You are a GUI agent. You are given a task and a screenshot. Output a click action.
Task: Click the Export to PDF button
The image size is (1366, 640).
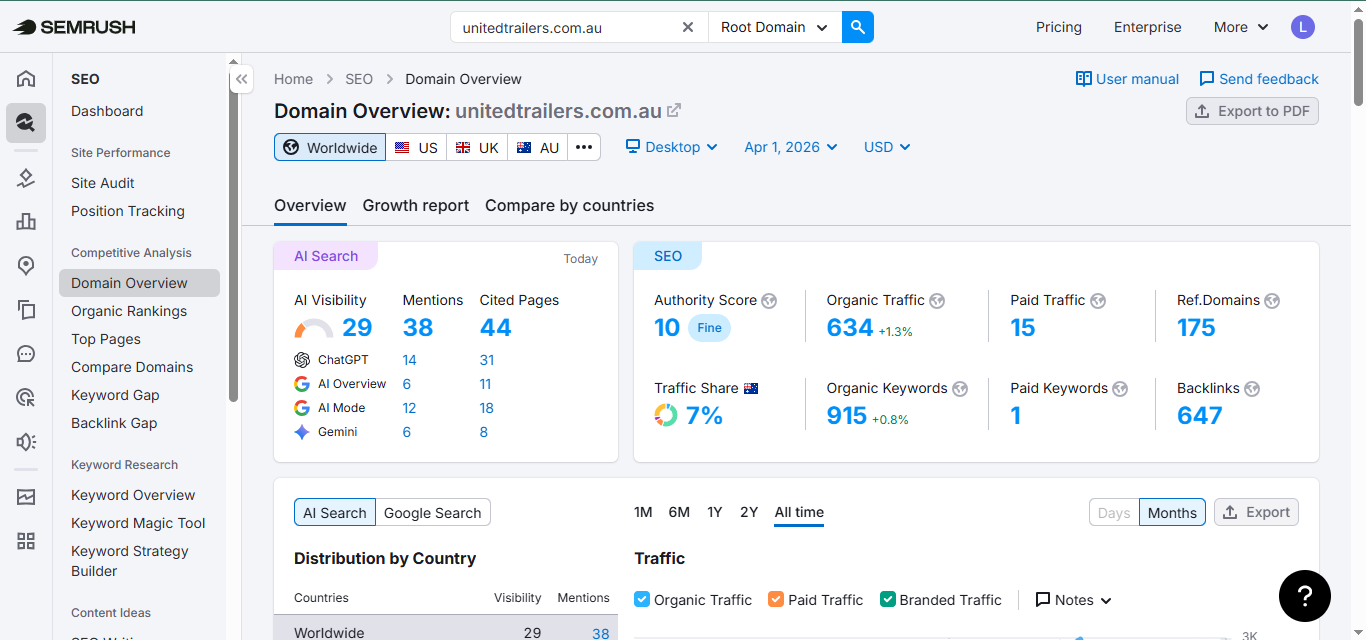(x=1253, y=111)
